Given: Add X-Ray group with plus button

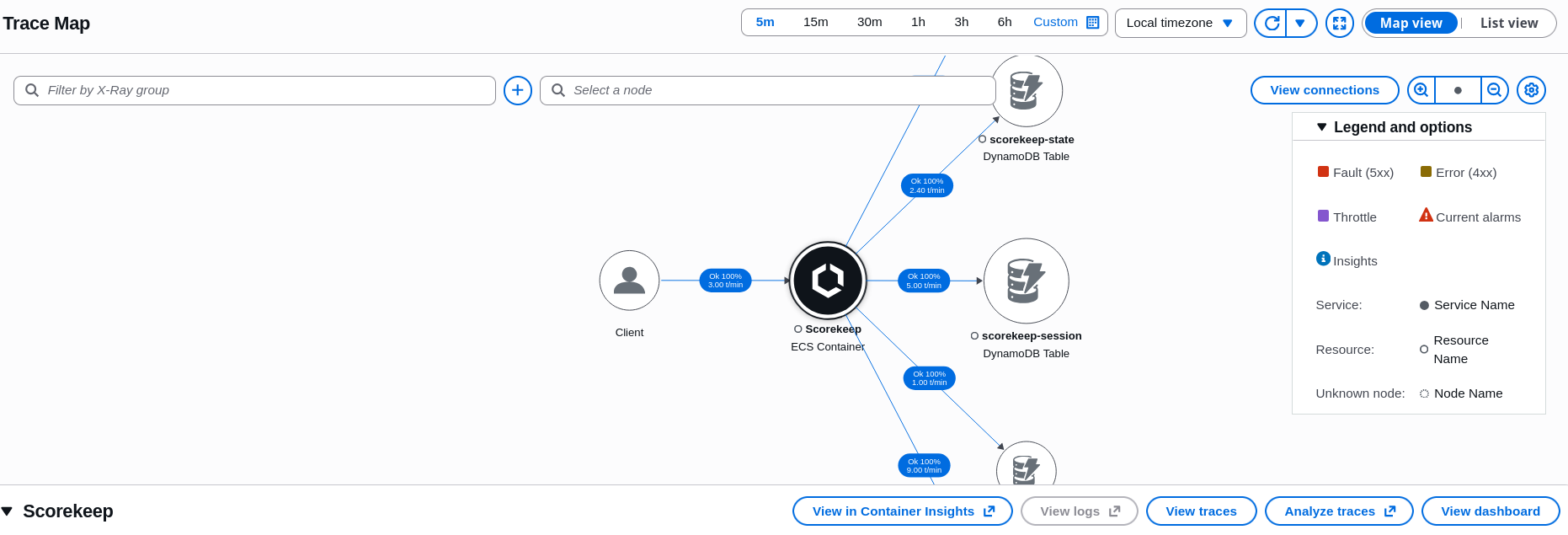Looking at the screenshot, I should [518, 90].
